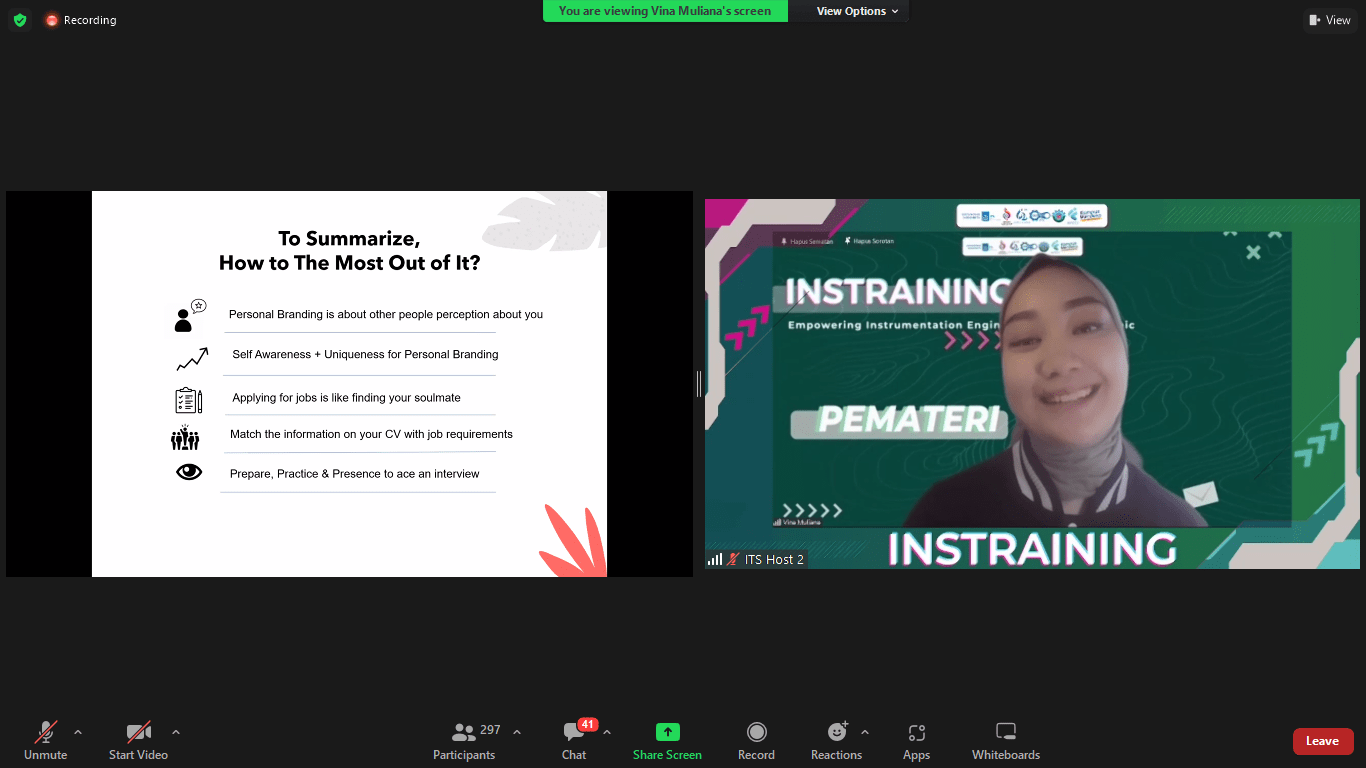
Task: Open the View layout button
Action: coord(1329,20)
